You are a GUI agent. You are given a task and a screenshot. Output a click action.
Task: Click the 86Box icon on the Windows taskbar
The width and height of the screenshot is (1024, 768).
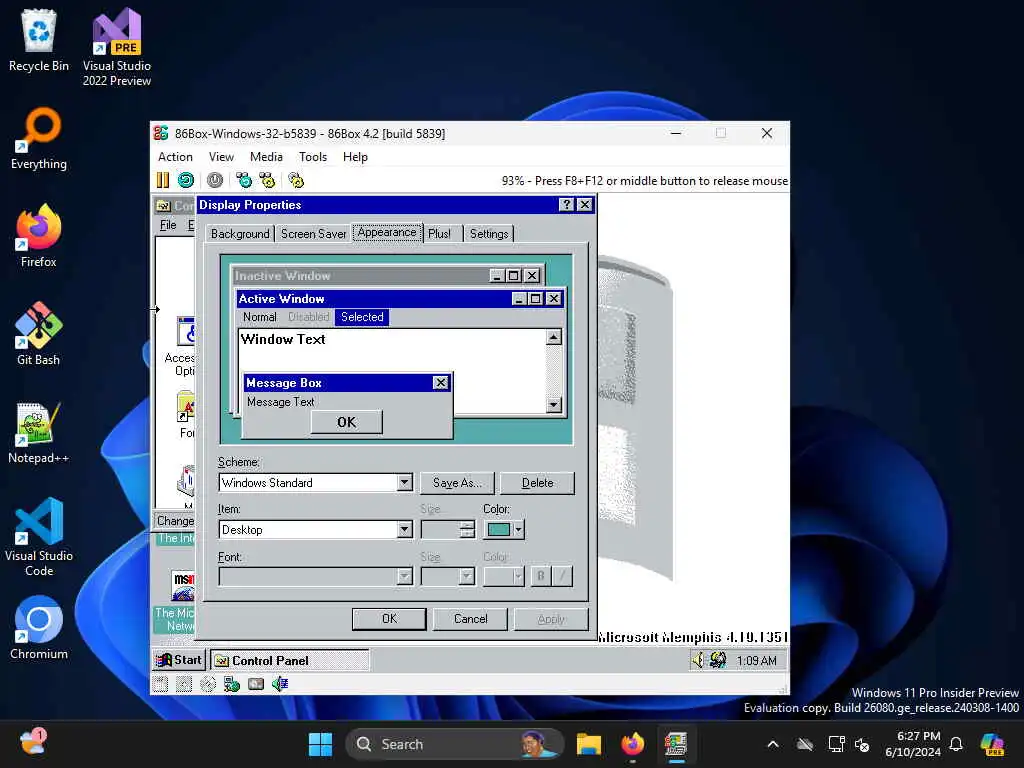[x=676, y=744]
